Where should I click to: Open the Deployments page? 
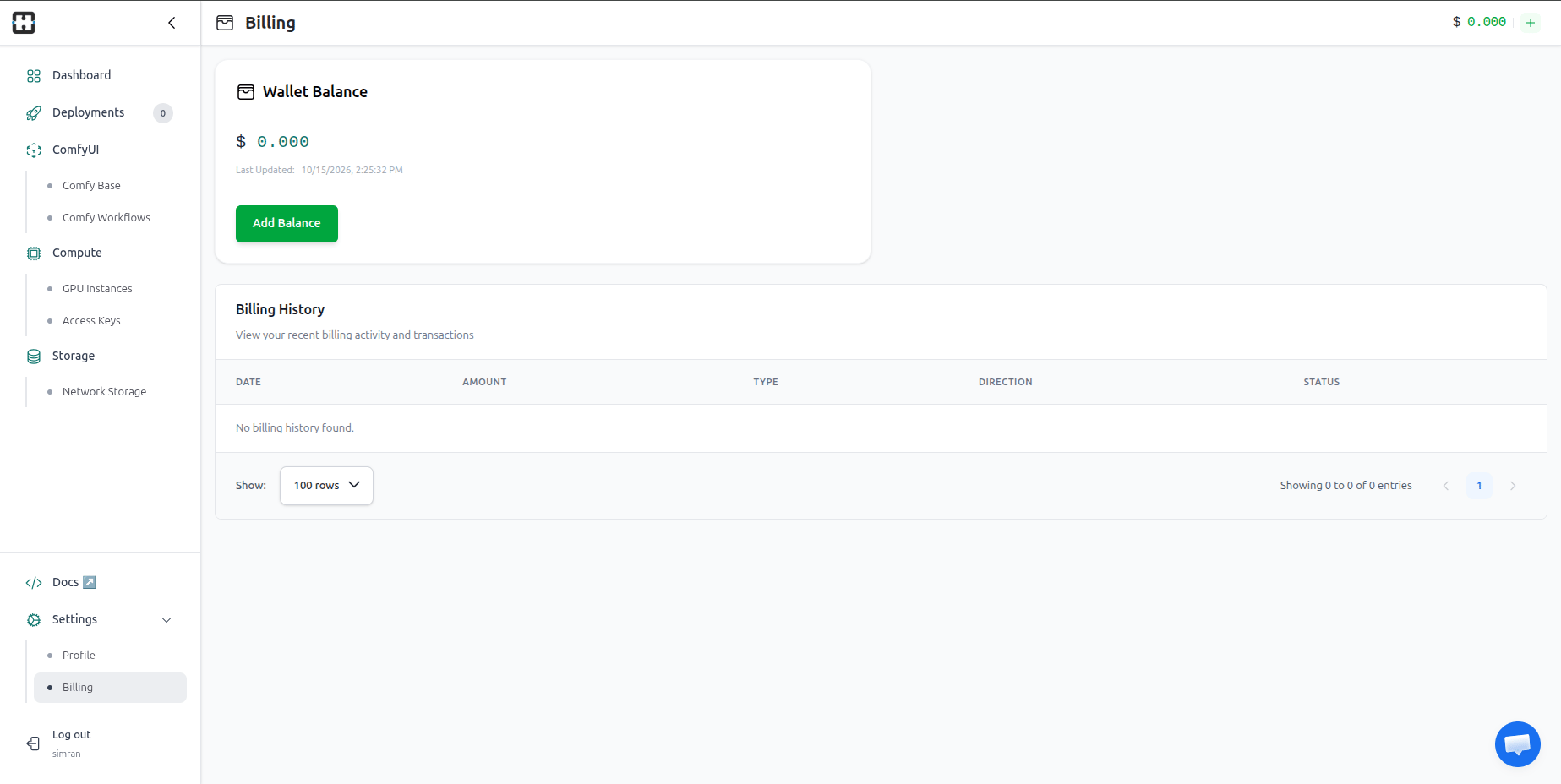(88, 112)
